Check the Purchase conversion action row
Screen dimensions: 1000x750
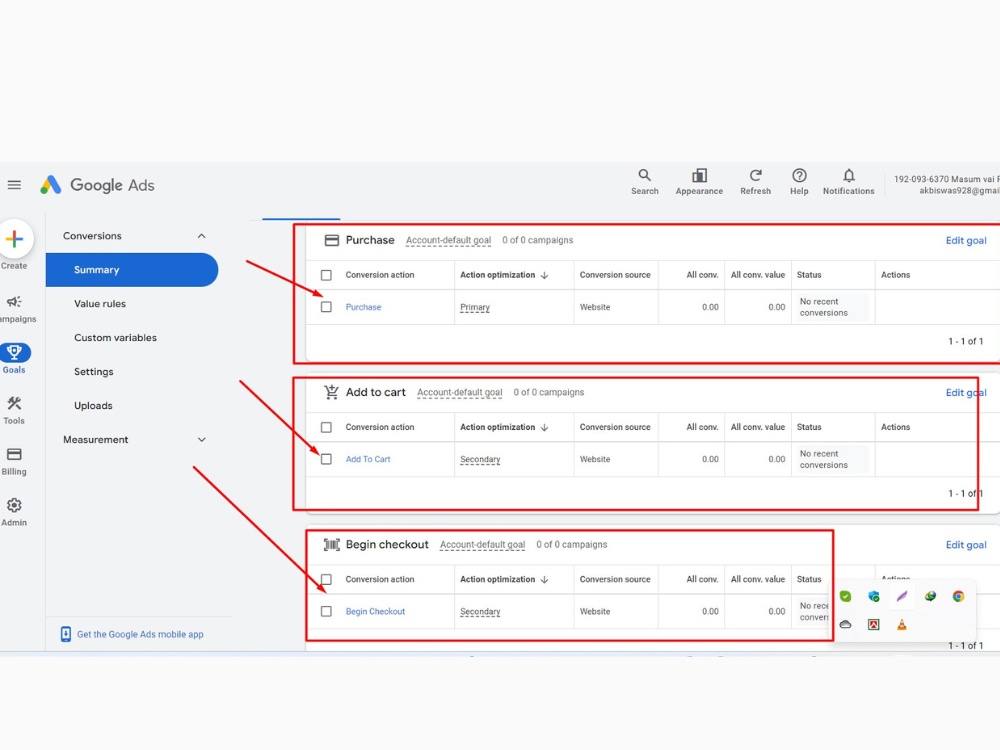point(327,307)
